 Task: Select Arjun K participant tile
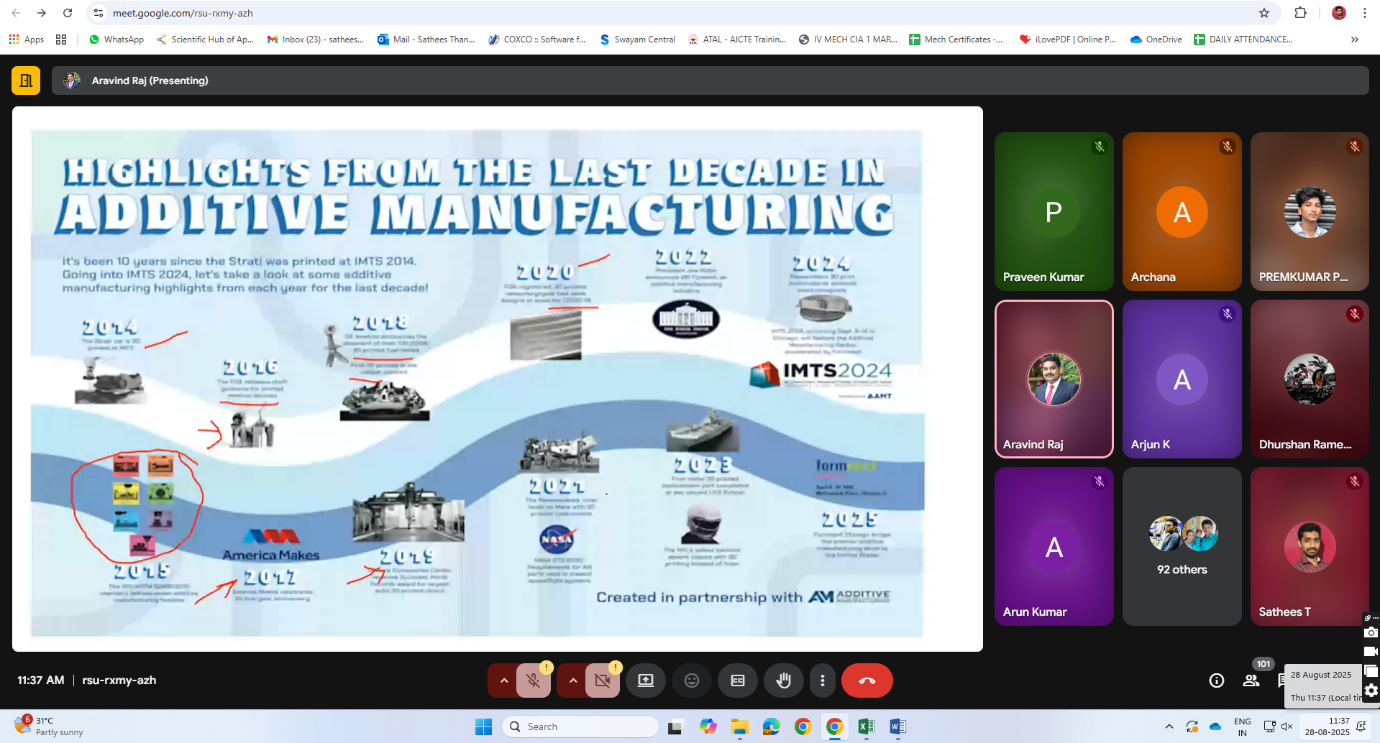tap(1181, 379)
